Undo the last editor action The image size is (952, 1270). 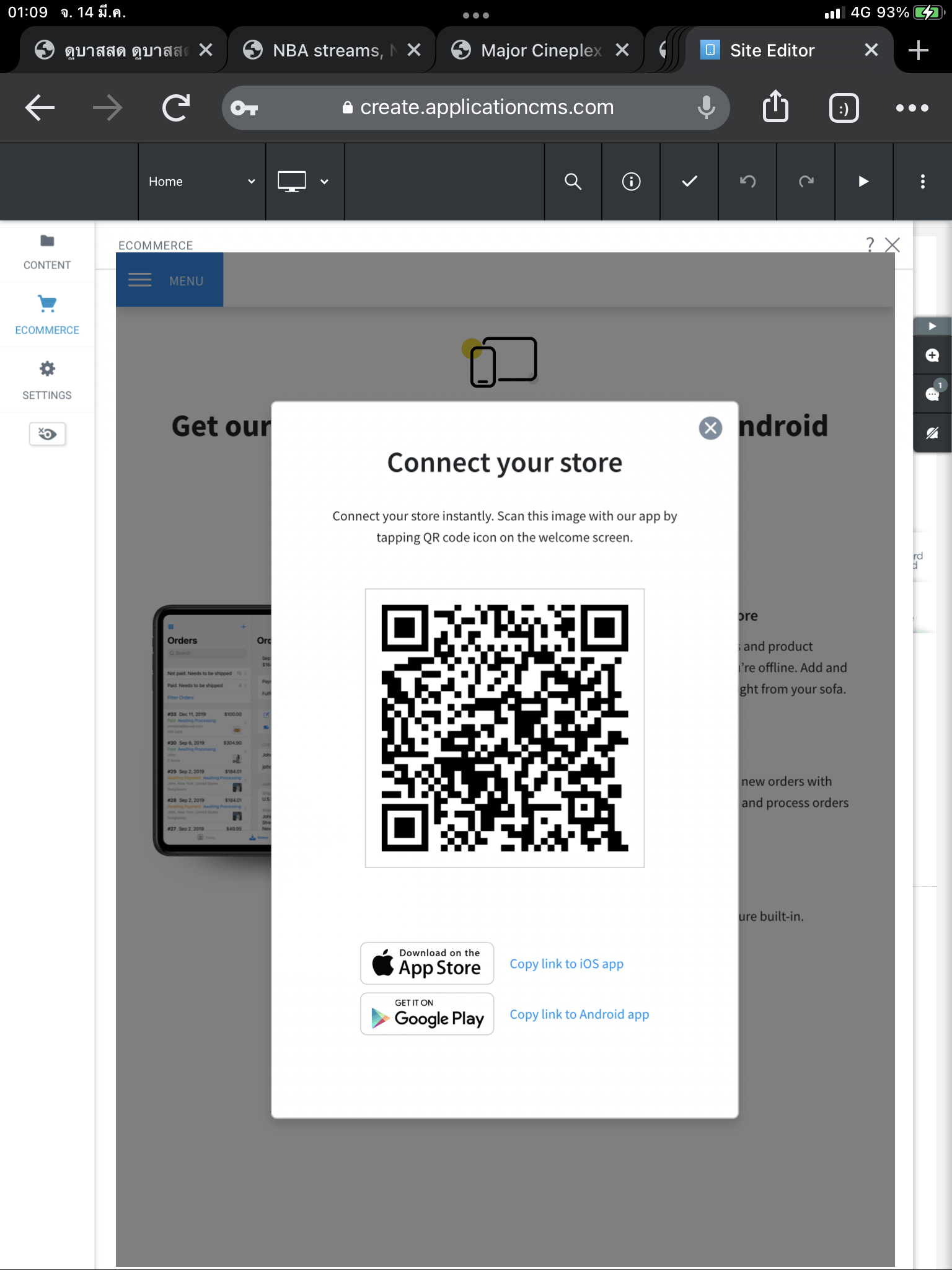(x=748, y=182)
